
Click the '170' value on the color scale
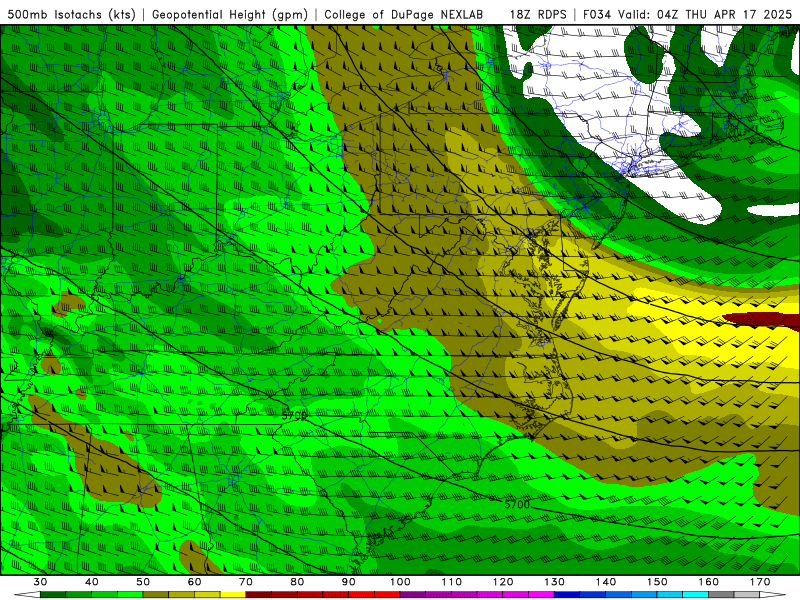760,582
